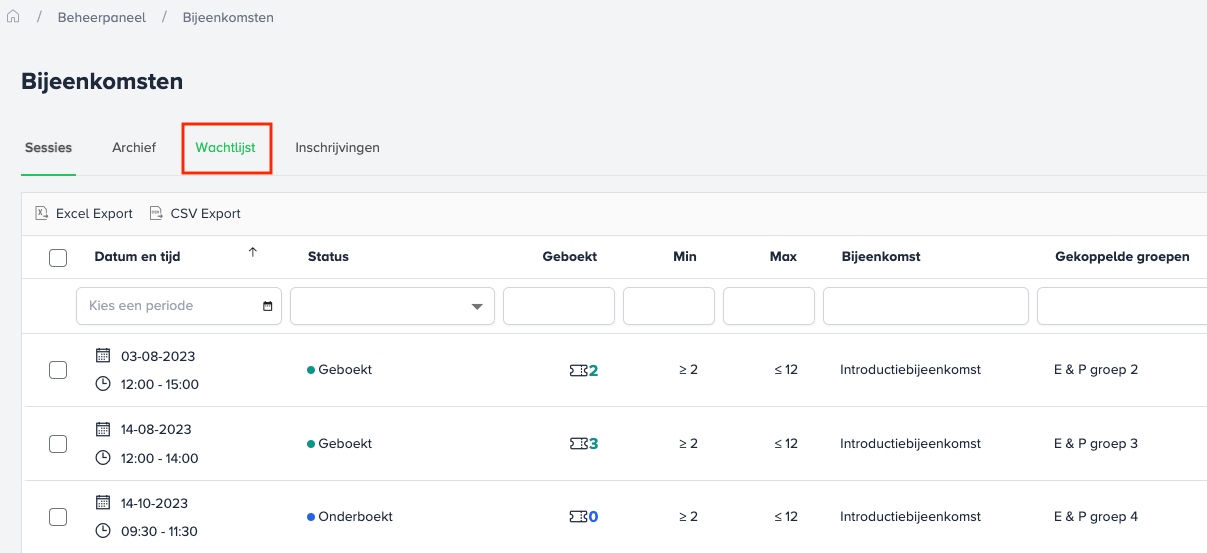
Task: Click the ascending sort arrow on Datum en tijd
Action: (x=252, y=253)
